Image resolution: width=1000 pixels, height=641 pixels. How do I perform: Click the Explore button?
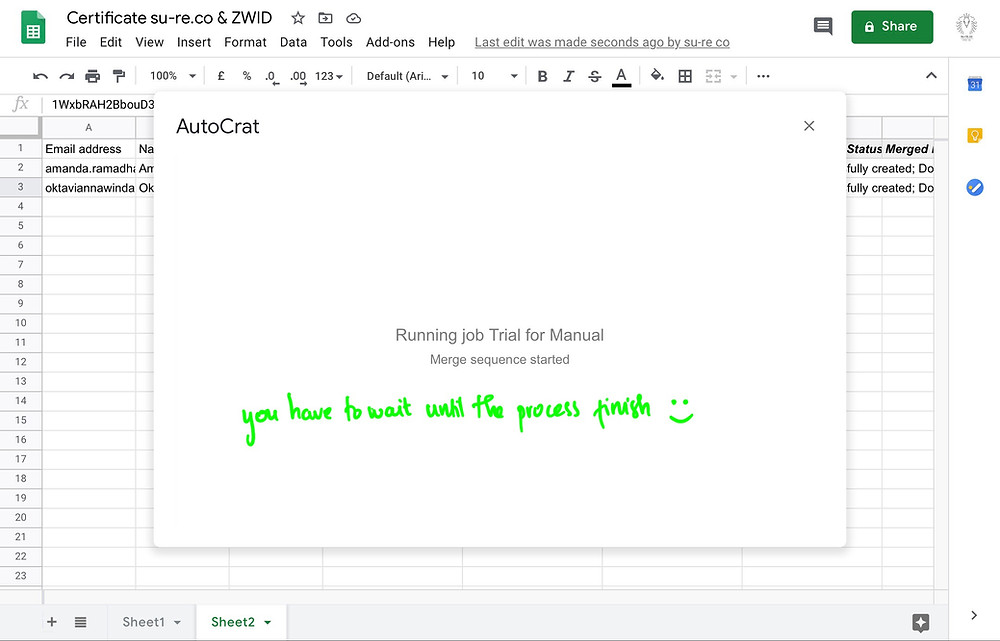coord(920,623)
